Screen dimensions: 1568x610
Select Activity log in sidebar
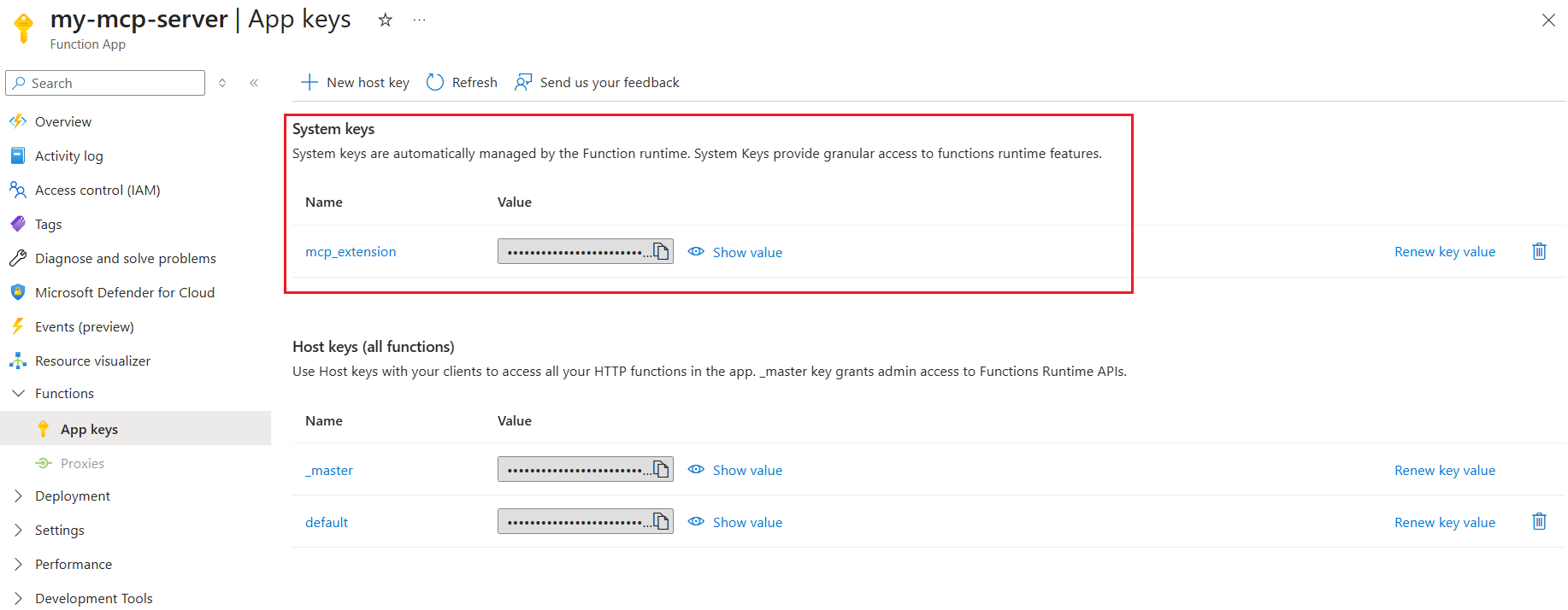[68, 155]
